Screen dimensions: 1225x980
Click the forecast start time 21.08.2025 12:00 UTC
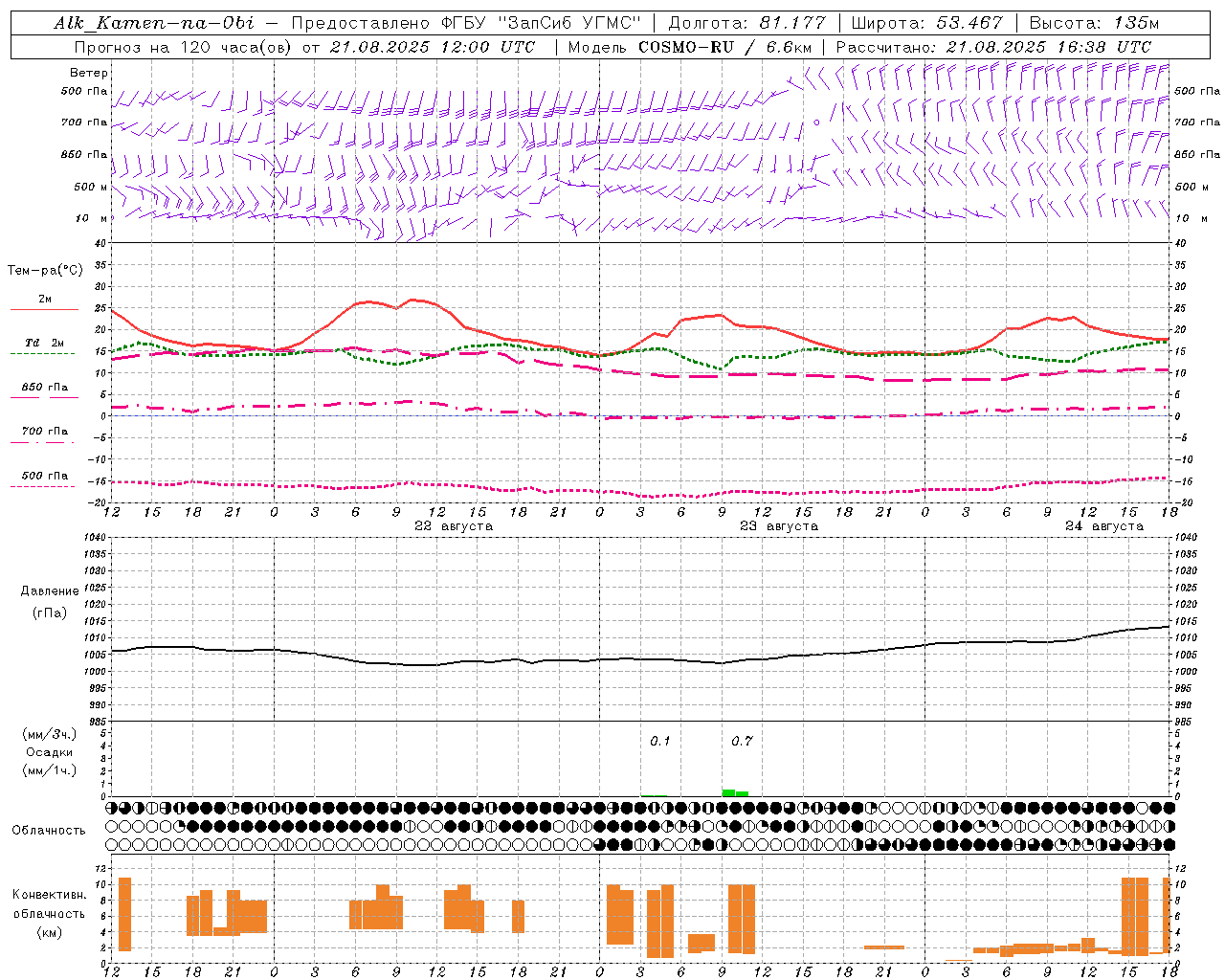[433, 47]
